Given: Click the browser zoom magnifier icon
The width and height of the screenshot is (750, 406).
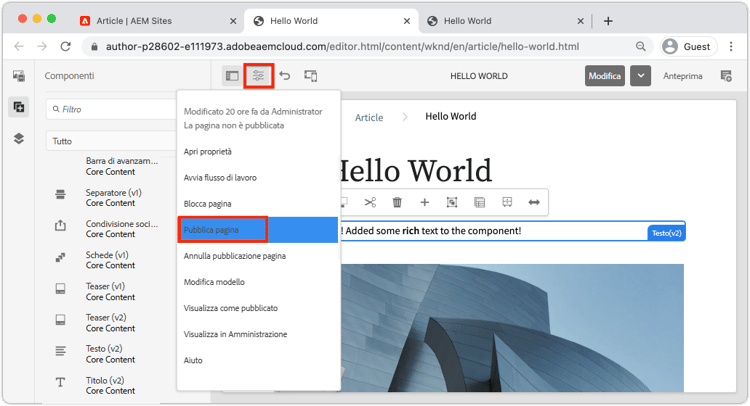Looking at the screenshot, I should [640, 46].
